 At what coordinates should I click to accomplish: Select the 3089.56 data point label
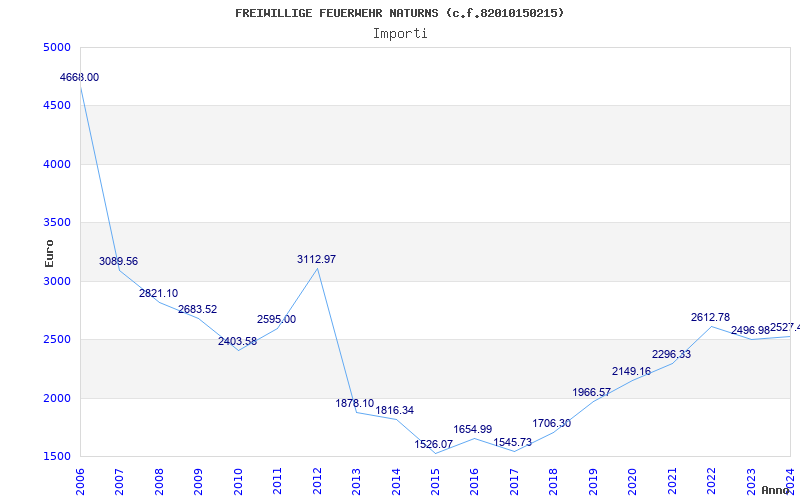(x=118, y=261)
